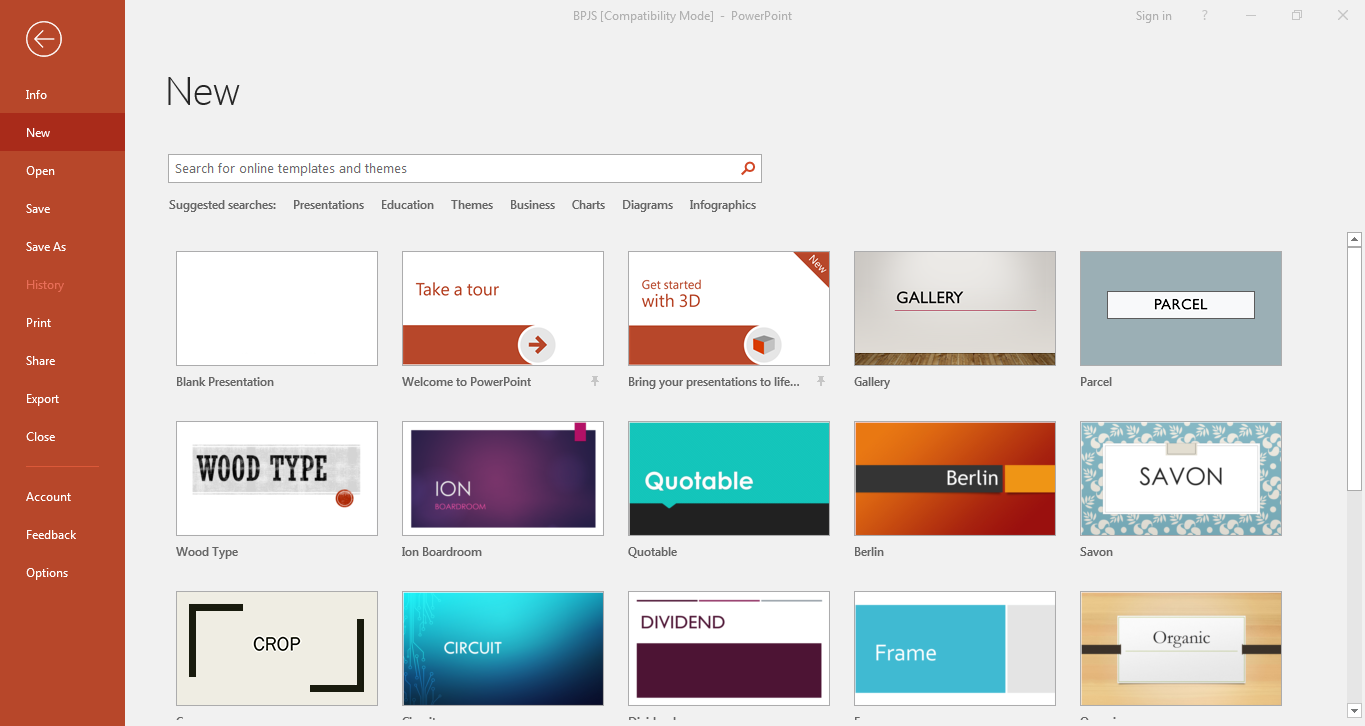This screenshot has width=1365, height=726.
Task: Choose the Quotable theme thumbnail
Action: pyautogui.click(x=729, y=478)
